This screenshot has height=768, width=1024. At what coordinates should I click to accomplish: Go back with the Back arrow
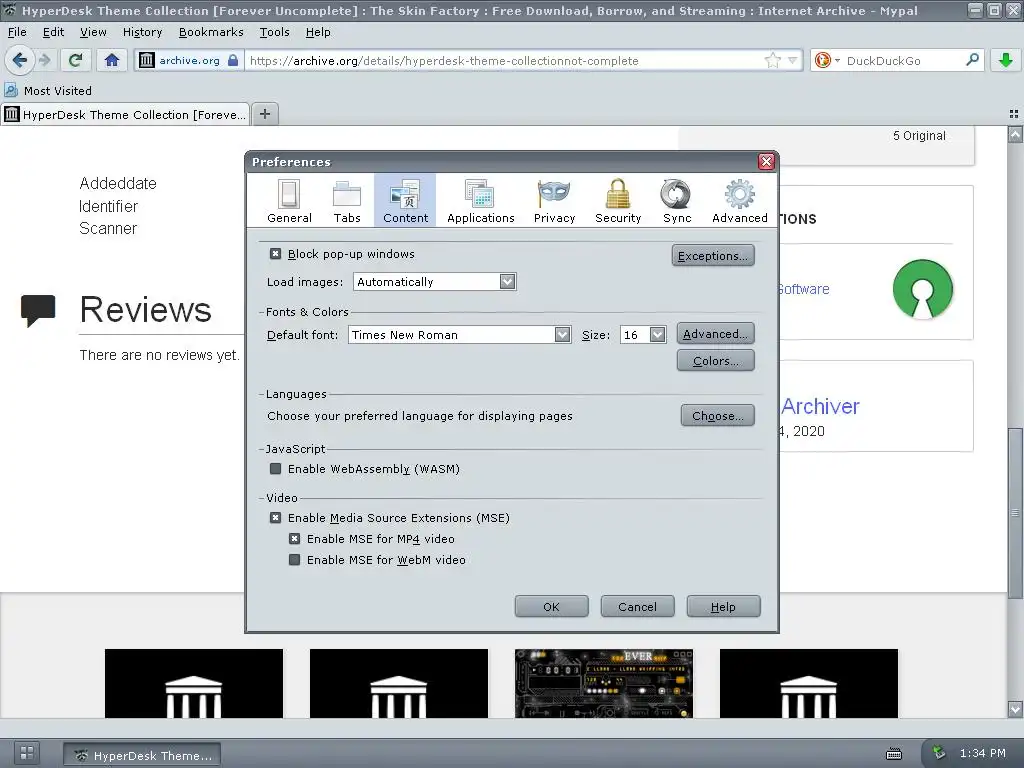click(20, 61)
